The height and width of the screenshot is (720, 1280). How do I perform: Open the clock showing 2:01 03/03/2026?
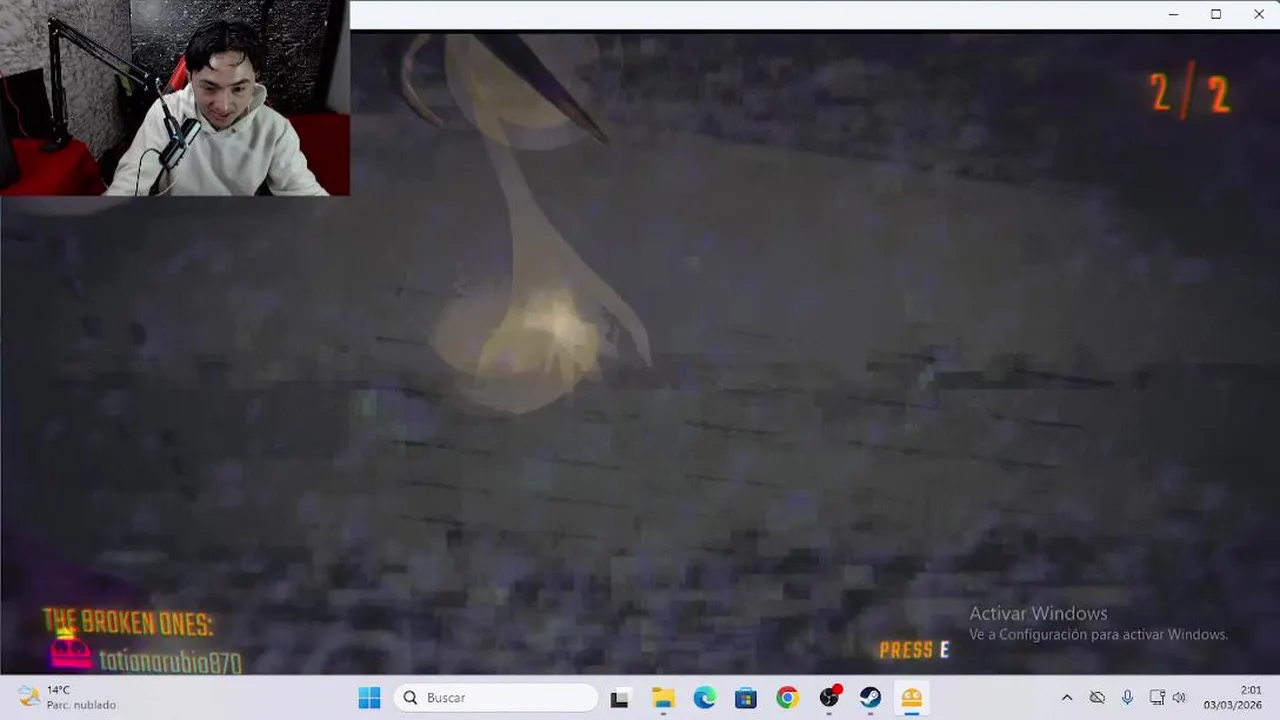[1232, 698]
